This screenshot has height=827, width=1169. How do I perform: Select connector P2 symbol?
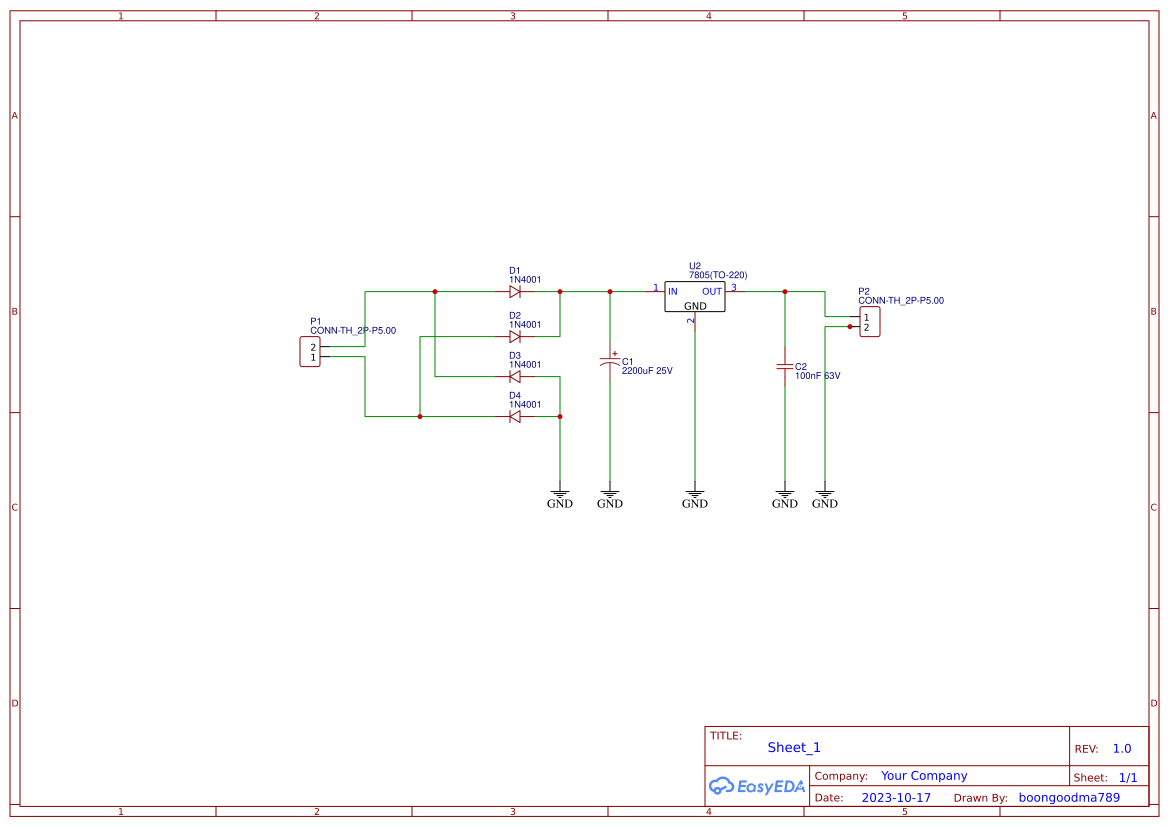[x=869, y=321]
